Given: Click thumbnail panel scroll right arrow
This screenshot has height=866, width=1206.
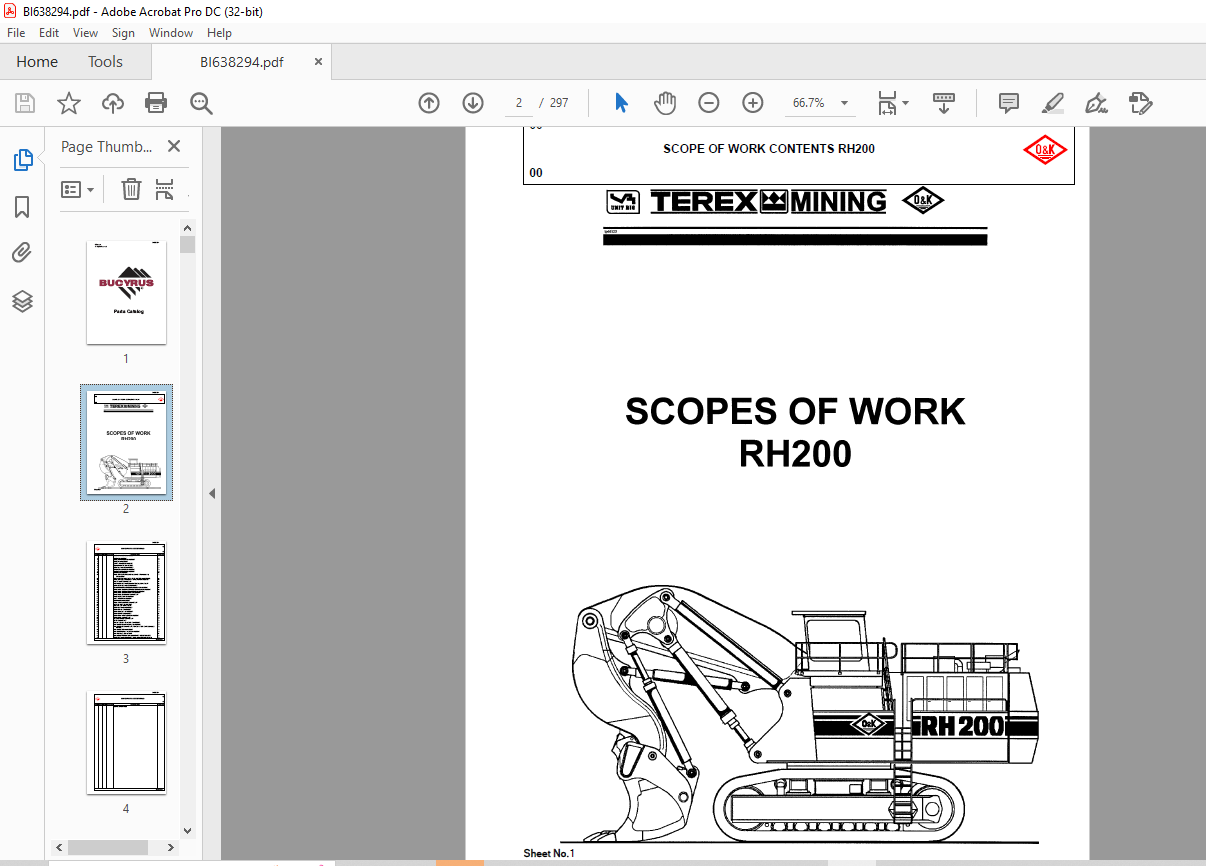Looking at the screenshot, I should tap(172, 847).
